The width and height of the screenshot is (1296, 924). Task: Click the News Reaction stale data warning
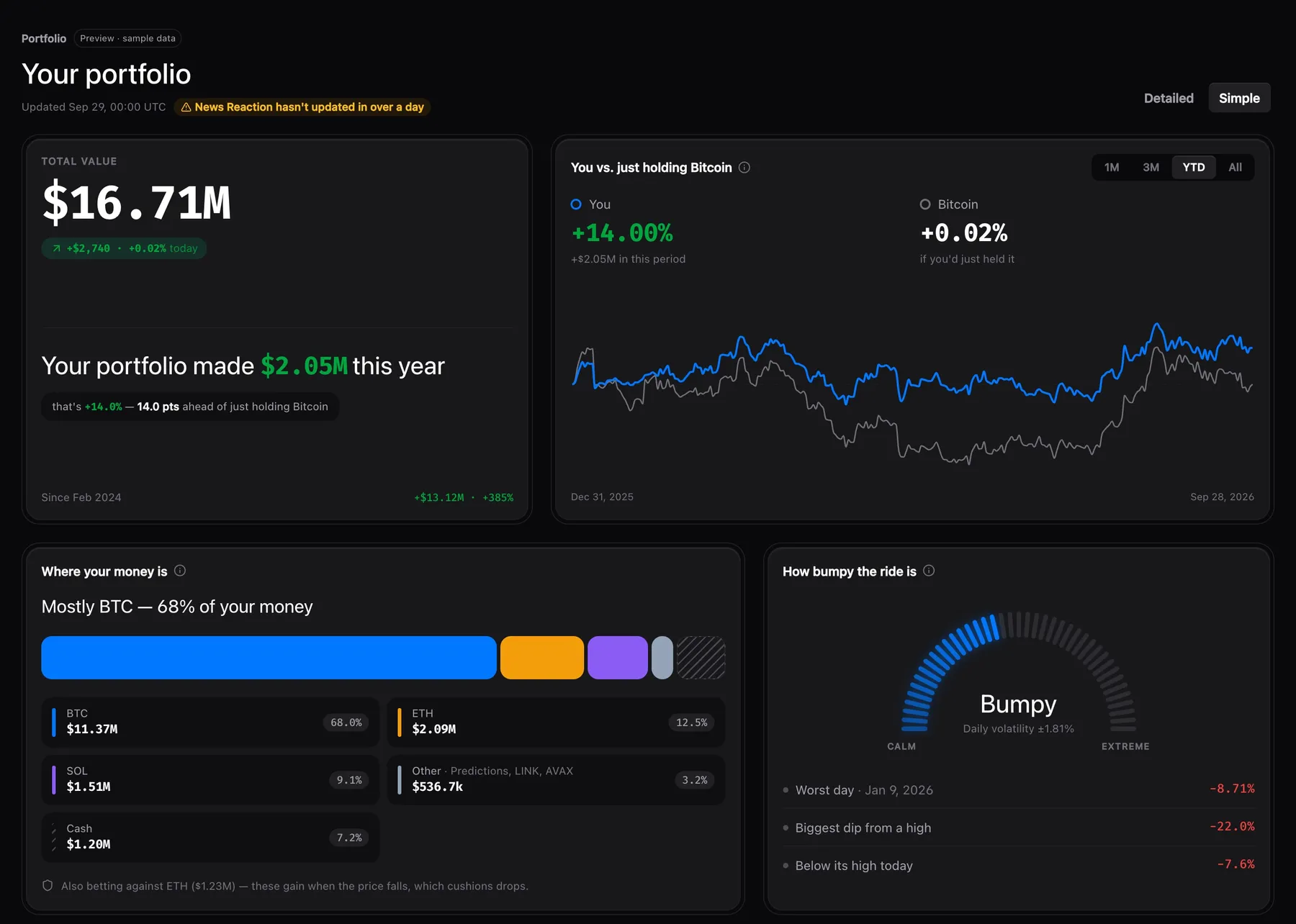point(302,107)
